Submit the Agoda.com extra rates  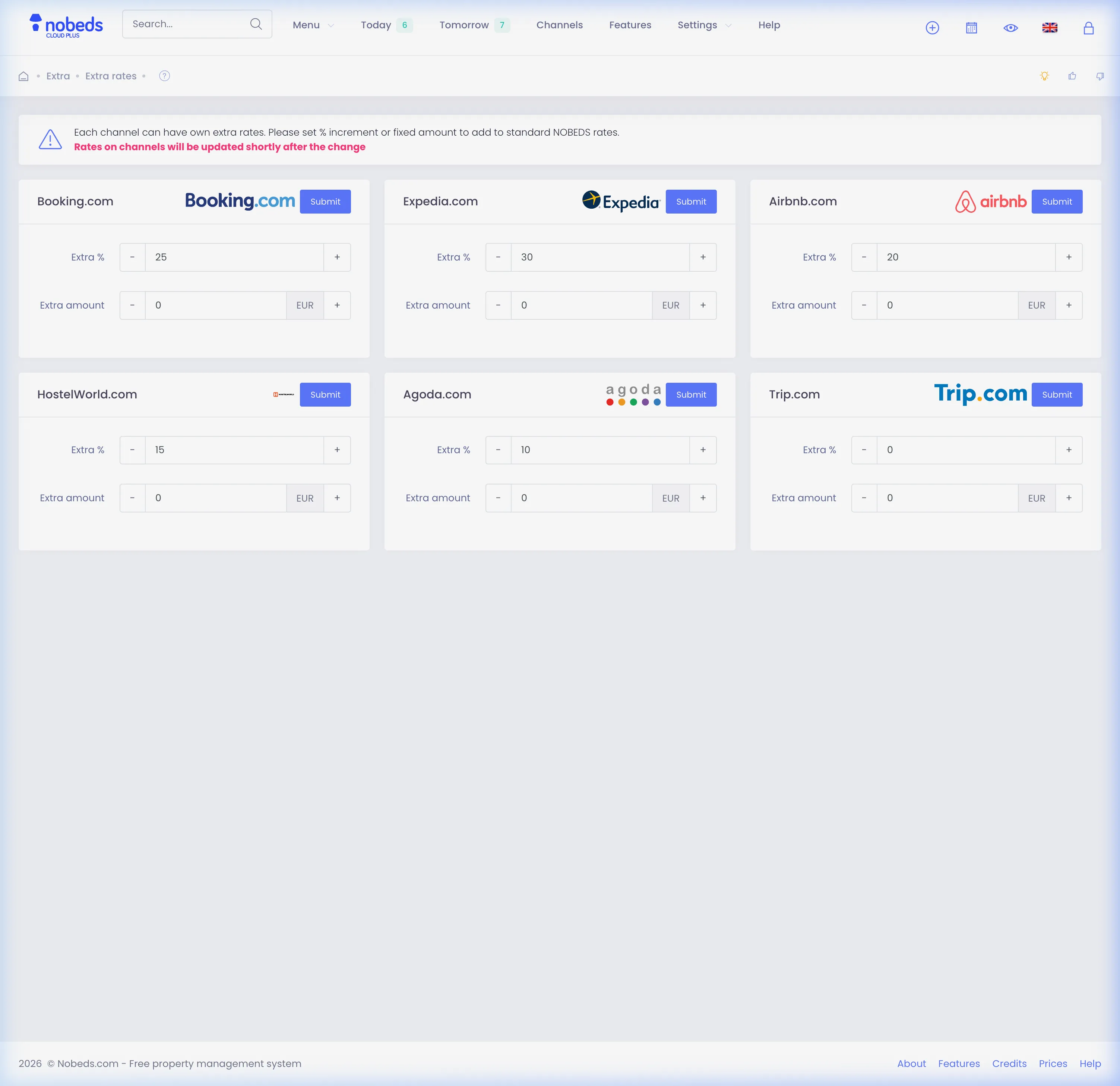[x=691, y=394]
